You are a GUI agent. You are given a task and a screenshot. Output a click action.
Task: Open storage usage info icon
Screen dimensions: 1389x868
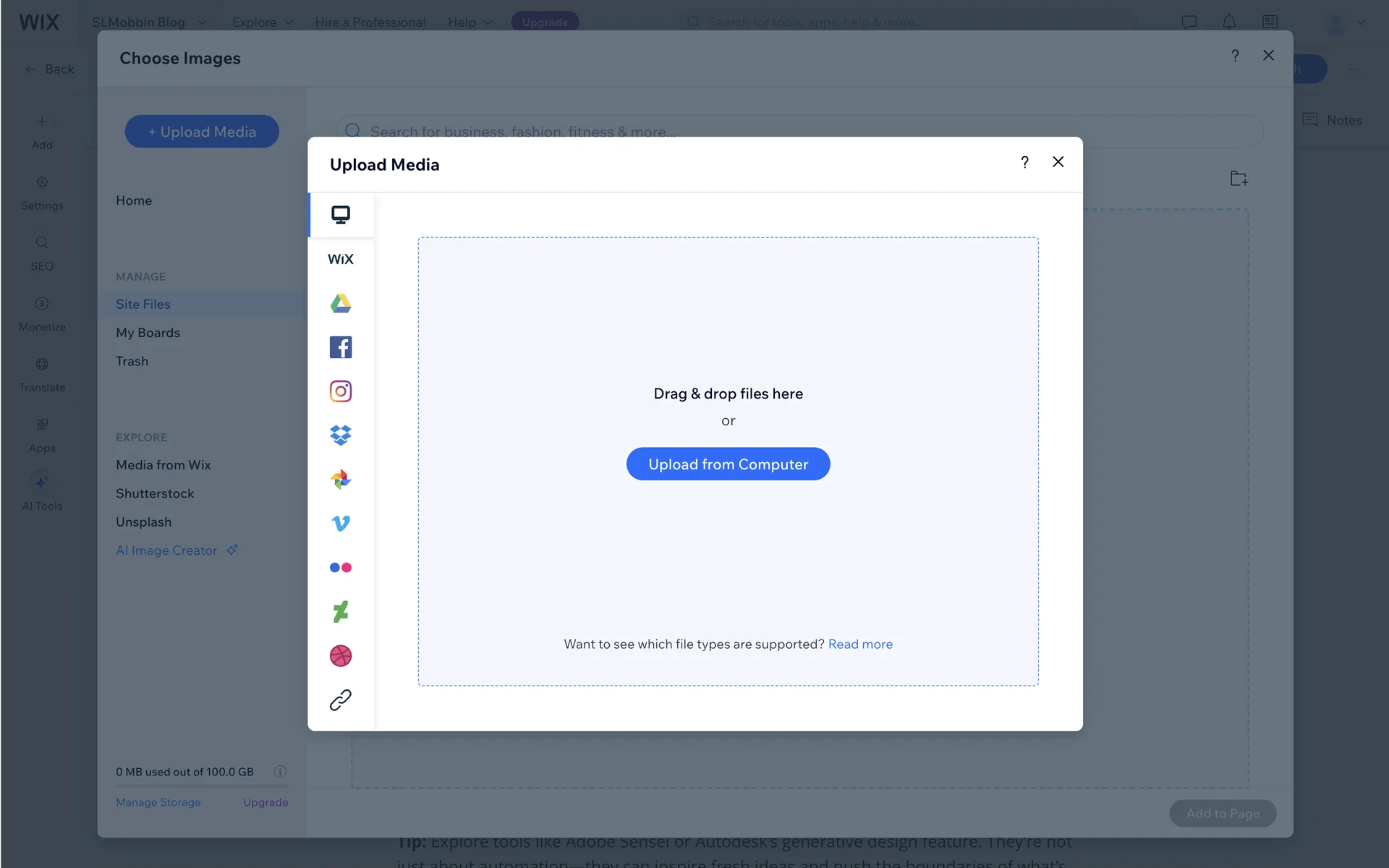click(x=280, y=772)
